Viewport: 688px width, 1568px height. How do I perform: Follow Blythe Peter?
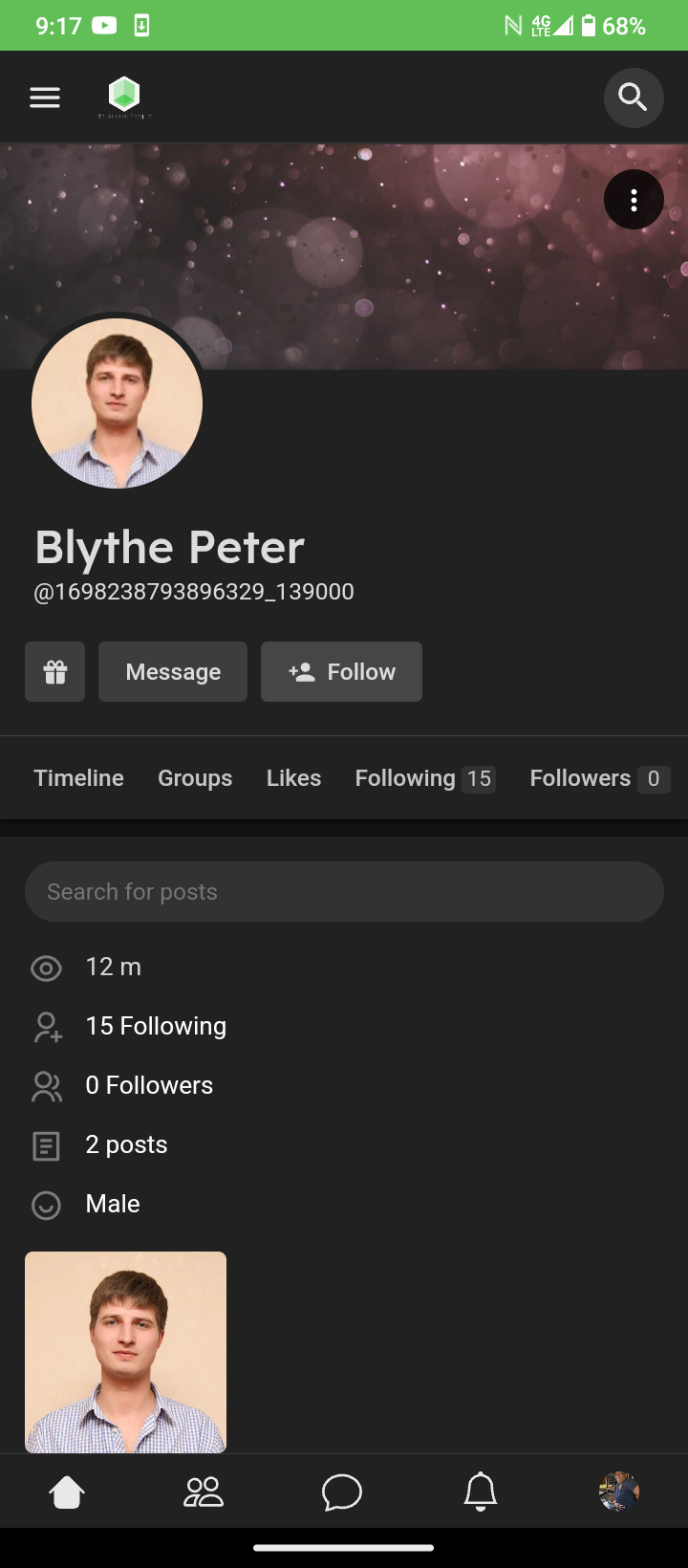pyautogui.click(x=341, y=672)
